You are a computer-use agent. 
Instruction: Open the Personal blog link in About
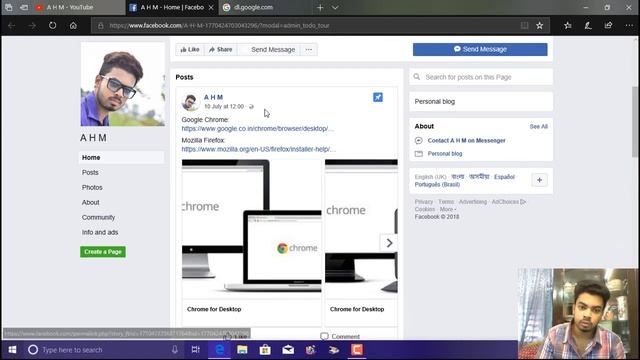tap(445, 154)
